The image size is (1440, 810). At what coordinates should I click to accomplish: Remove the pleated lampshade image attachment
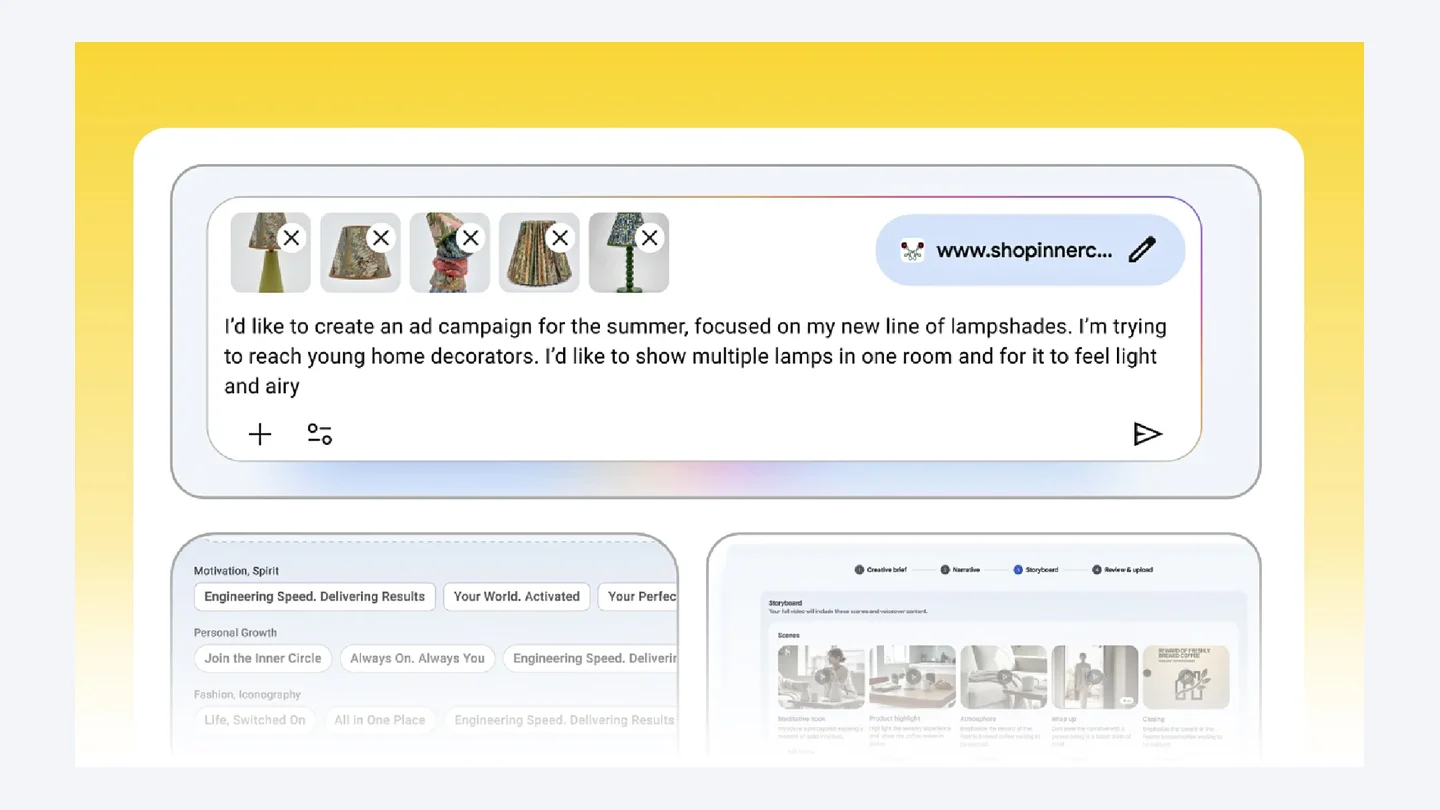pyautogui.click(x=560, y=238)
